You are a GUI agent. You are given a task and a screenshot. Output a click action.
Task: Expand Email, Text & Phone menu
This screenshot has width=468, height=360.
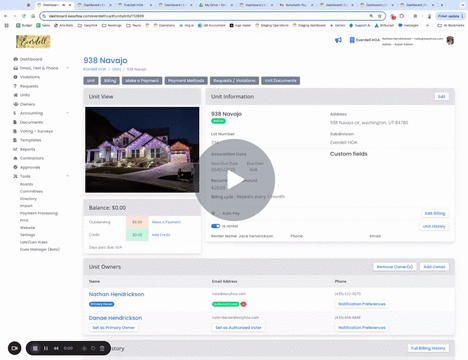(x=67, y=68)
